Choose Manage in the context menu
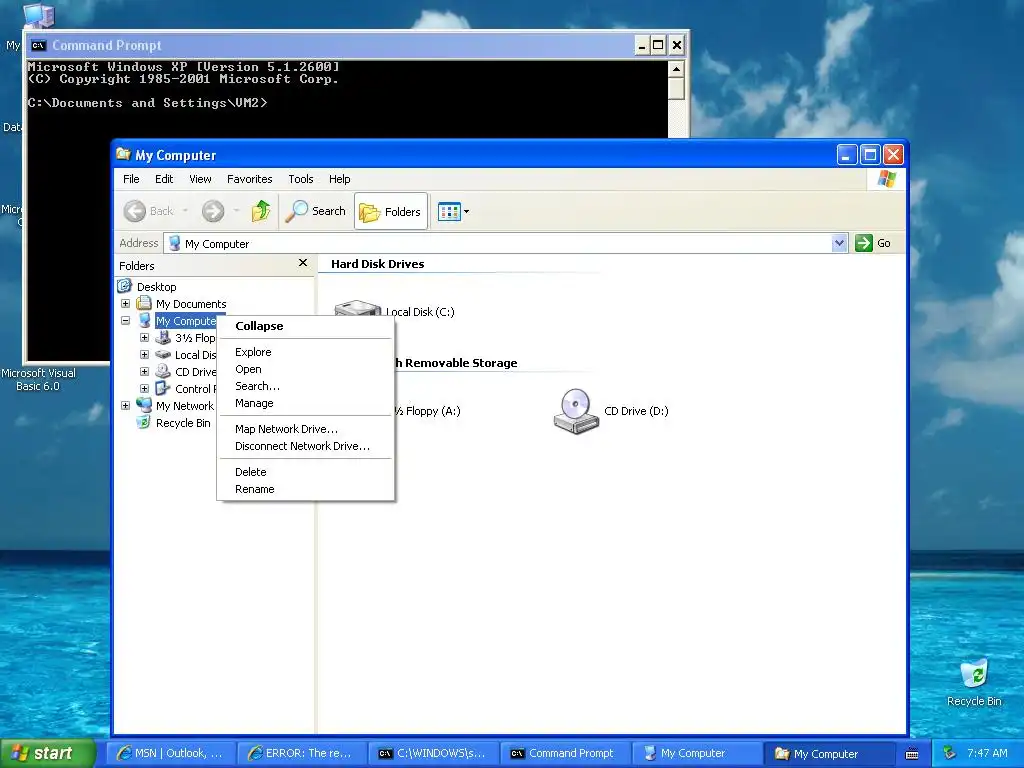The image size is (1024, 768). [306, 403]
